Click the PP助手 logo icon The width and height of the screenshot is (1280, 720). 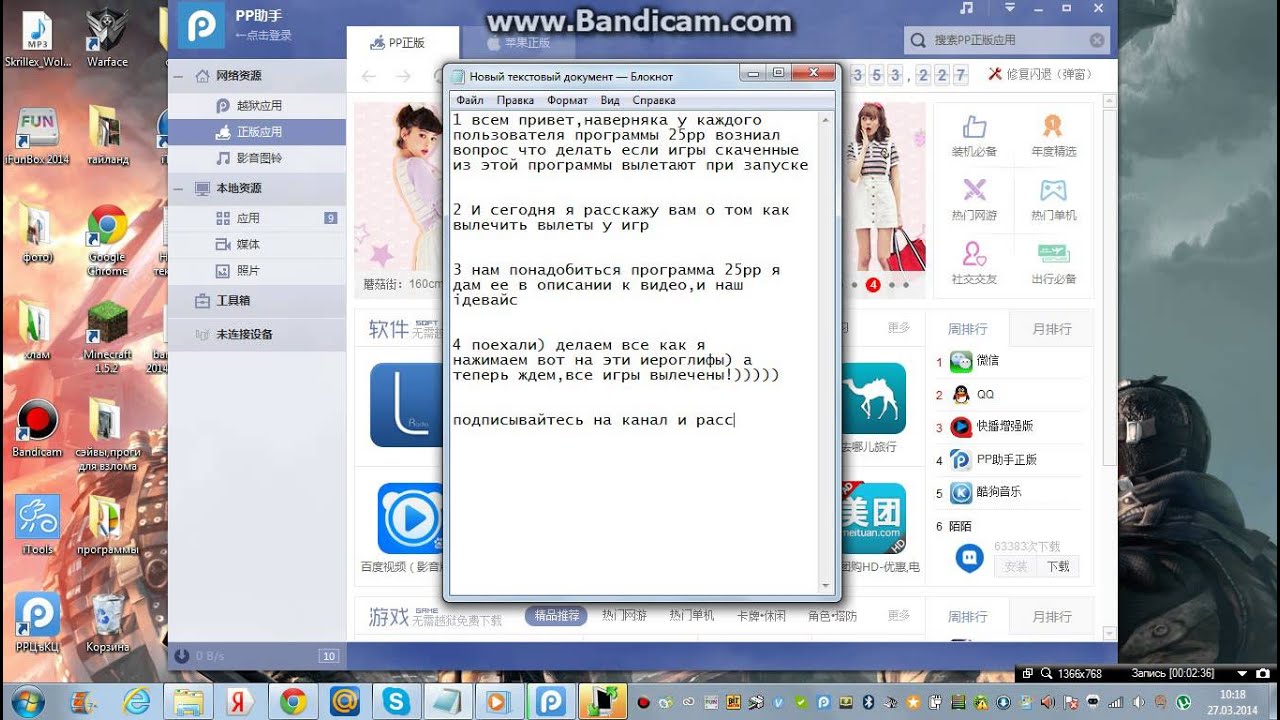[x=201, y=25]
